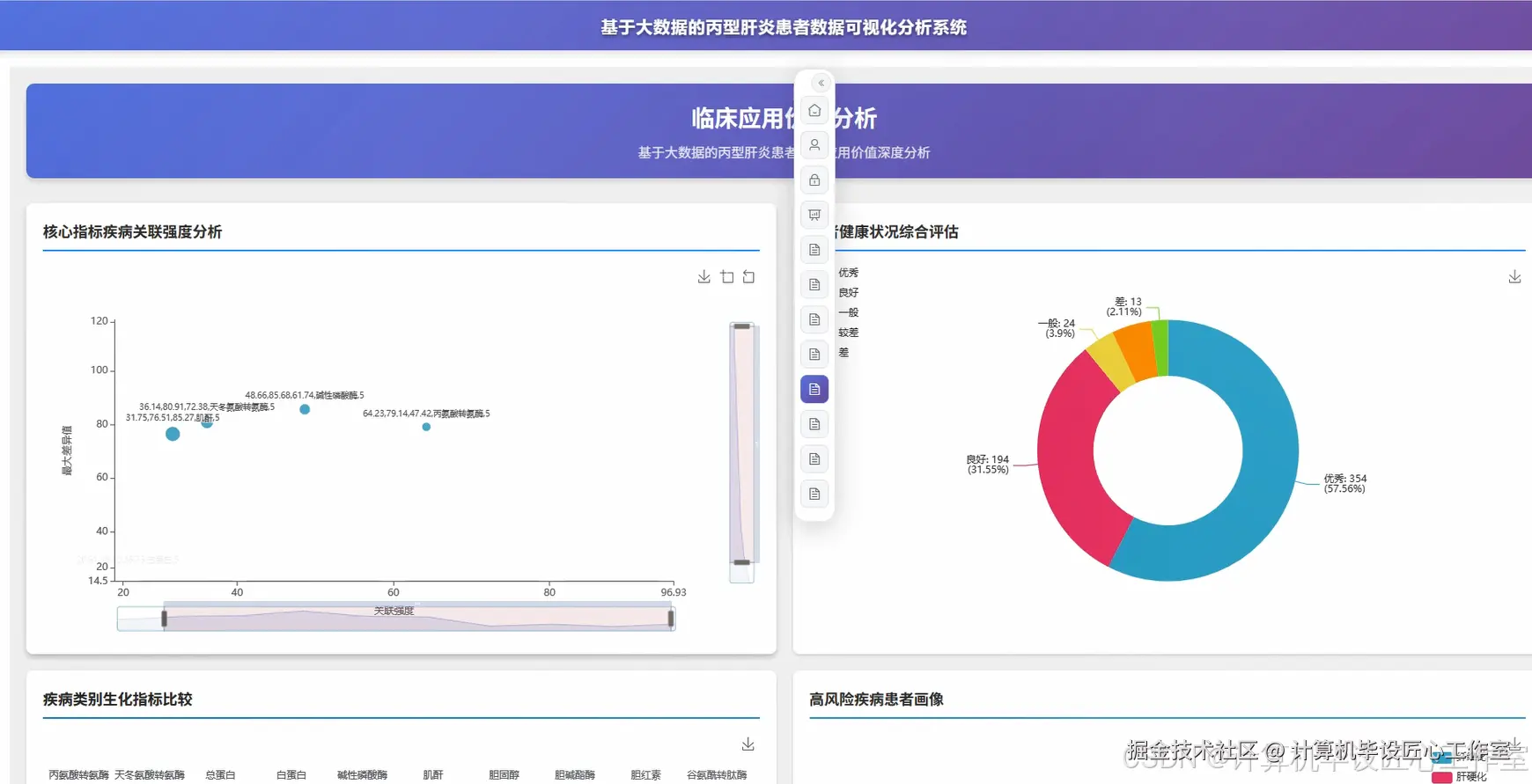Toggle 较差 legend item in donut chart
This screenshot has width=1532, height=784.
[x=848, y=333]
